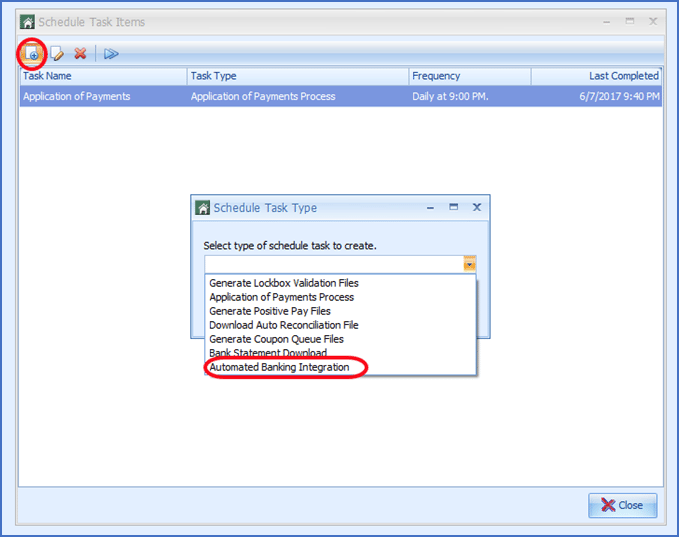Image resolution: width=679 pixels, height=537 pixels.
Task: Open the schedule task type dropdown arrow
Action: tap(469, 264)
